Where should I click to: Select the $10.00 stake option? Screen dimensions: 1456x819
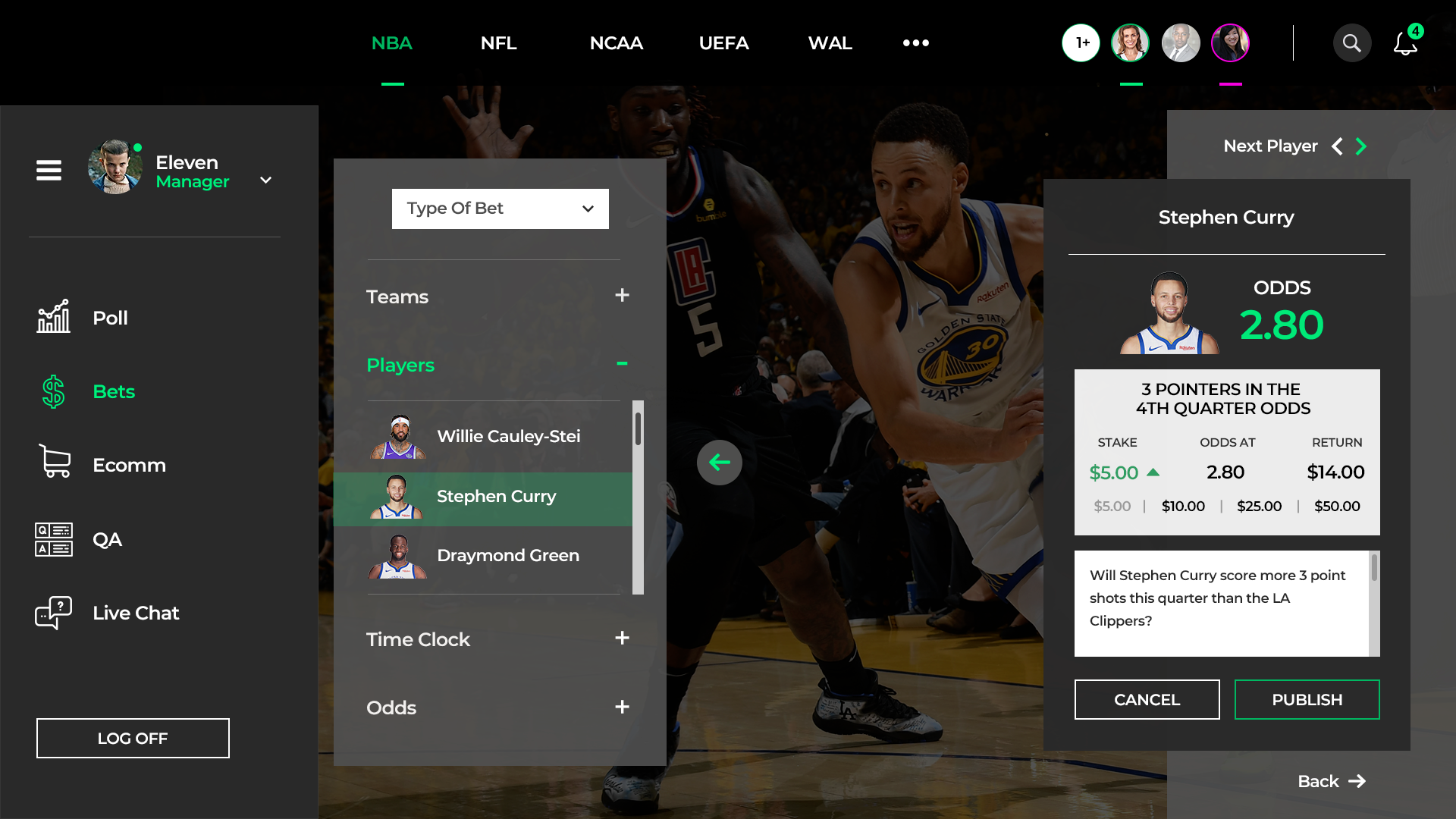[1183, 506]
